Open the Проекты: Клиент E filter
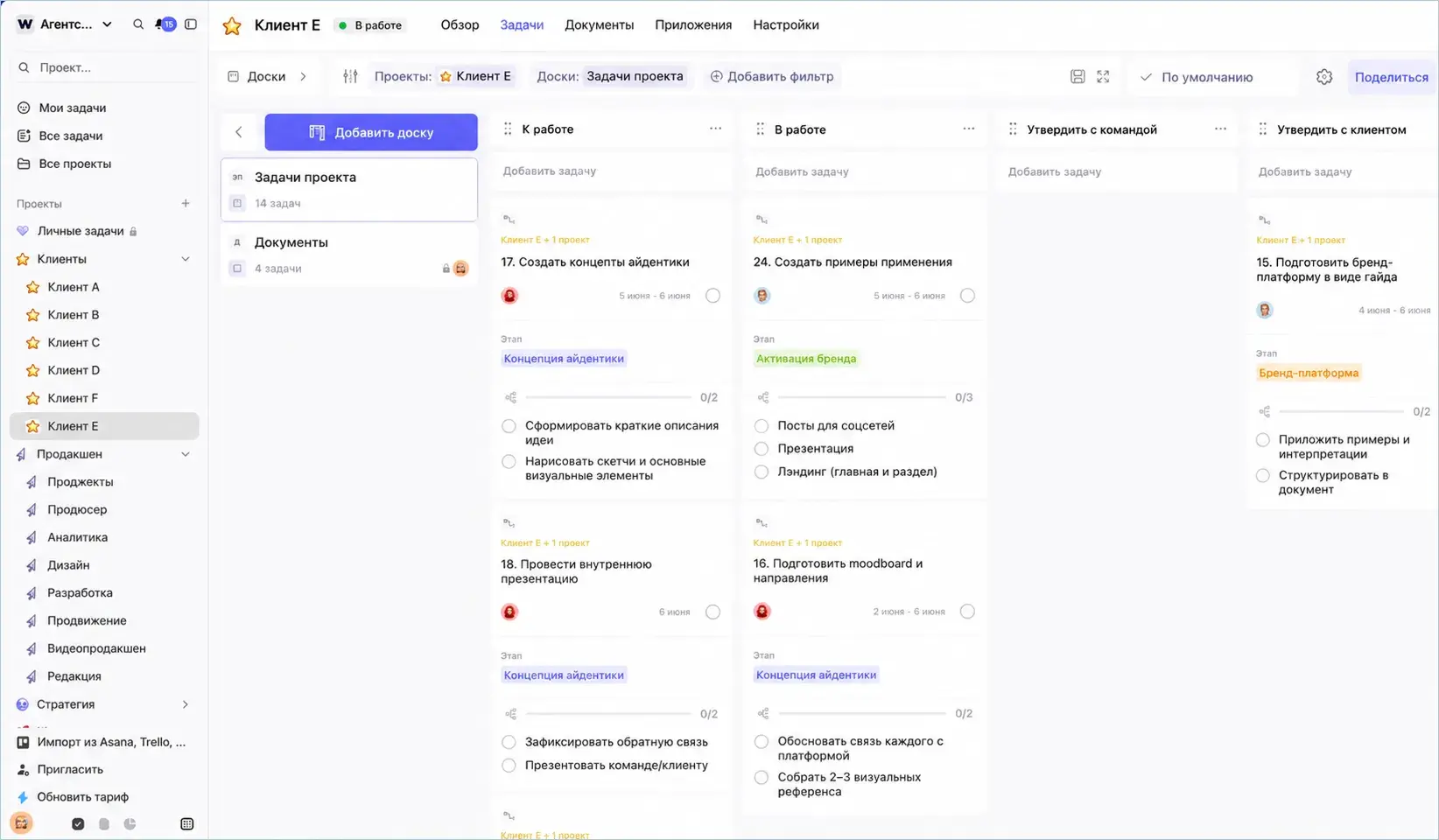Screen dimensions: 1439x840 point(443,76)
